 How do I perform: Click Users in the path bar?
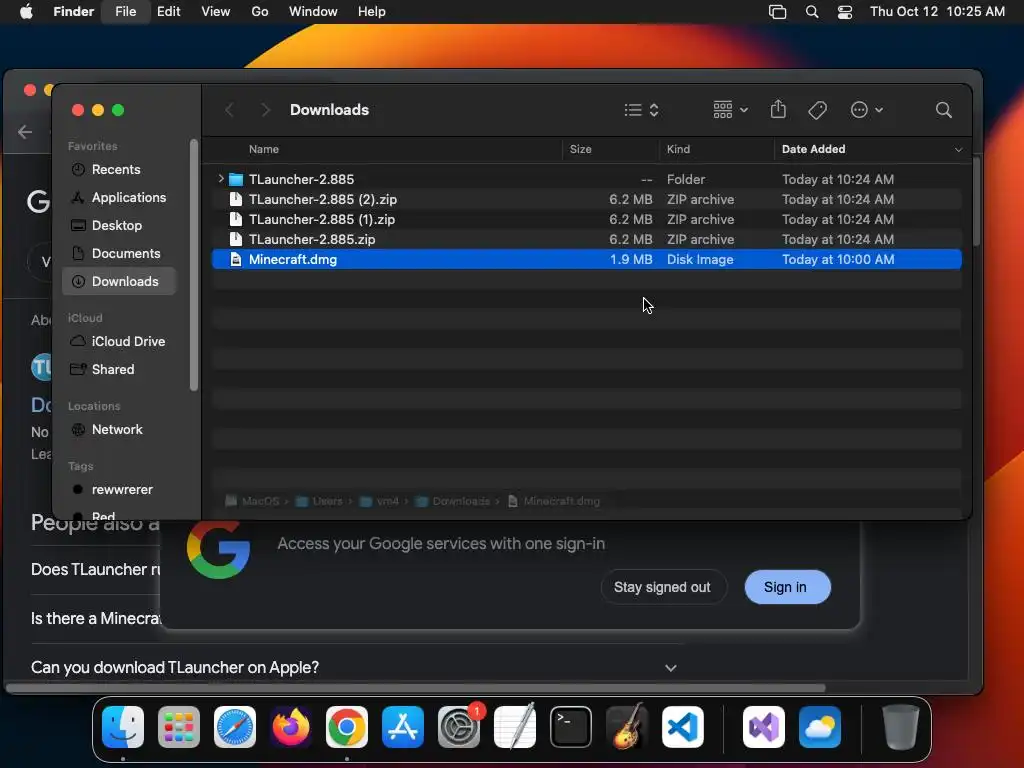[x=319, y=501]
